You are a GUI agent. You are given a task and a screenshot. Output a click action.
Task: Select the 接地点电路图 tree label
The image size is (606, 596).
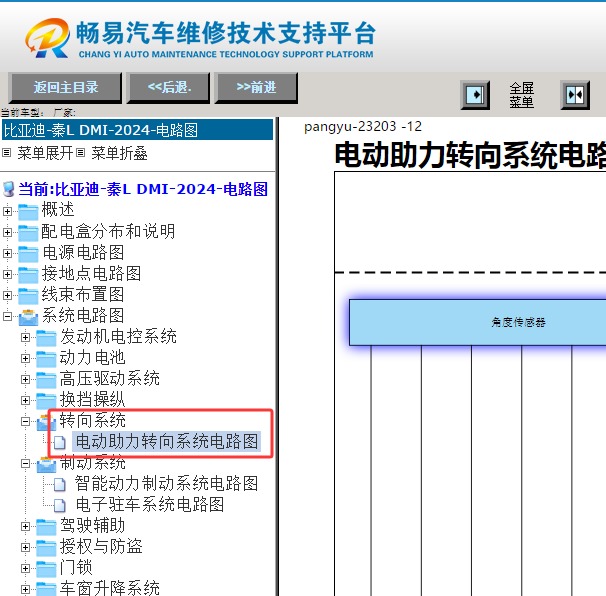click(91, 273)
